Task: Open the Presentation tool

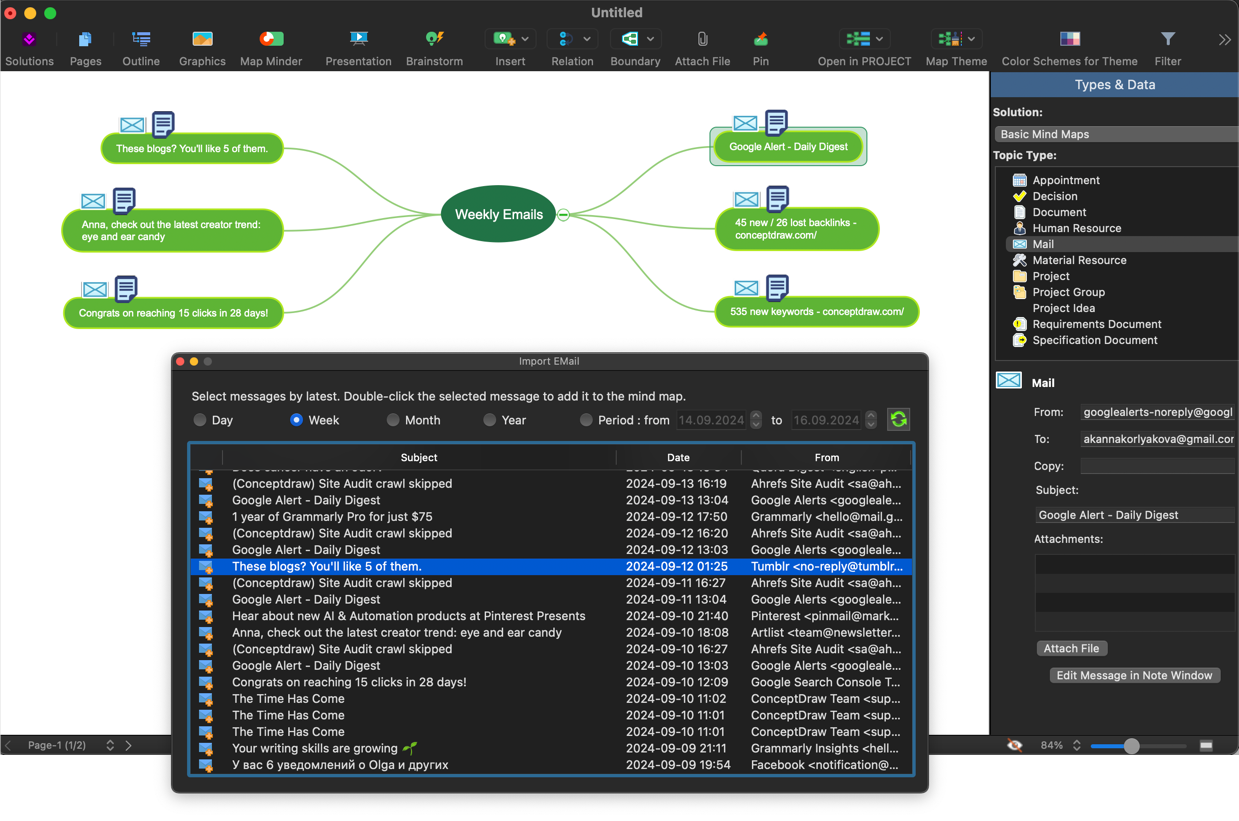Action: coord(358,40)
